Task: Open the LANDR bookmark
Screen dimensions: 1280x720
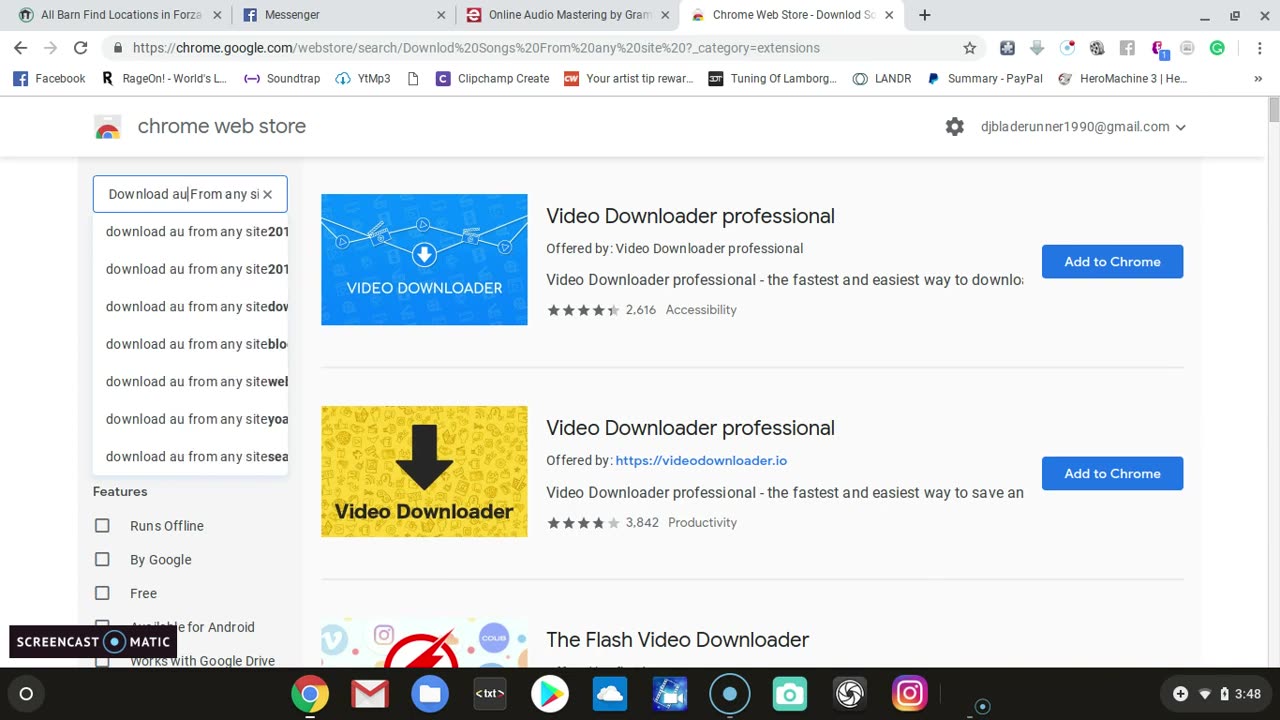Action: pyautogui.click(x=882, y=79)
